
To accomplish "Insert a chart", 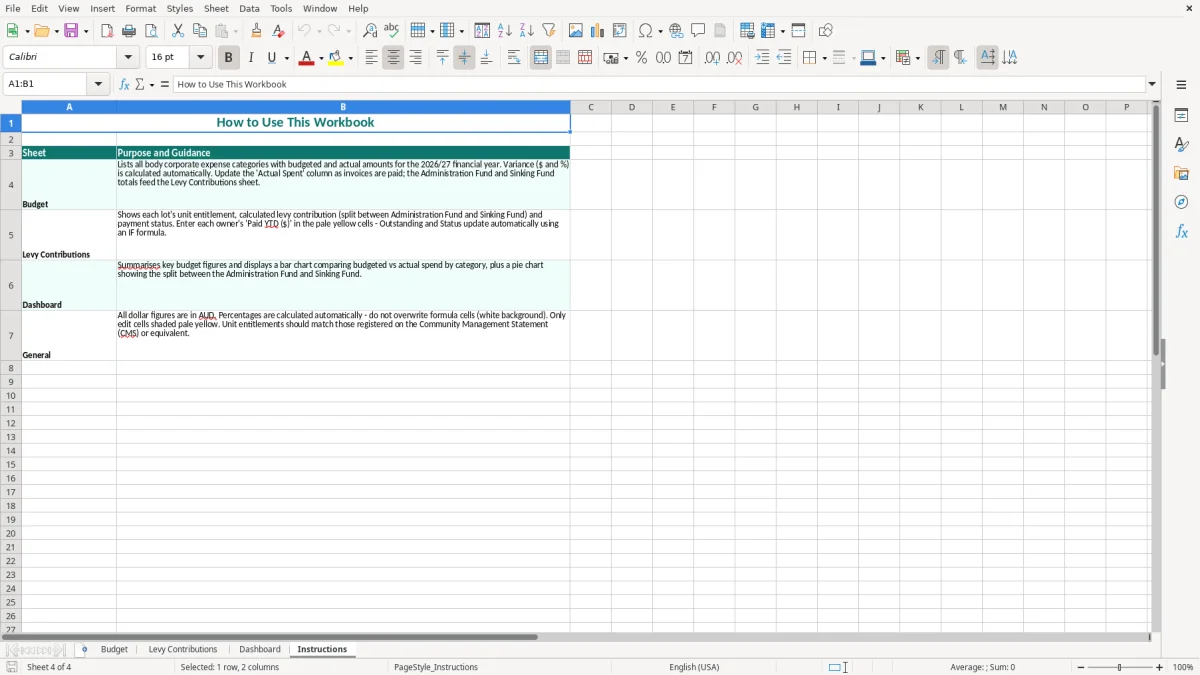I will click(598, 31).
